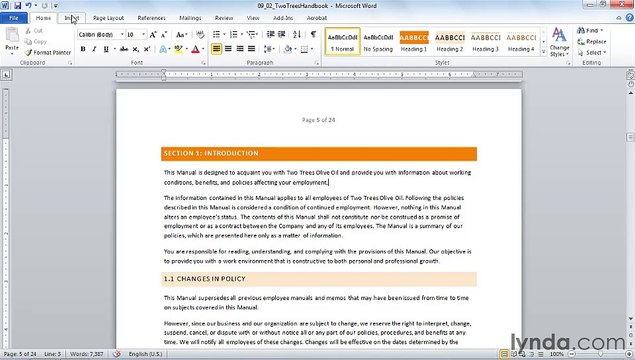Switch to the References tab
The image size is (635, 360).
[x=151, y=18]
